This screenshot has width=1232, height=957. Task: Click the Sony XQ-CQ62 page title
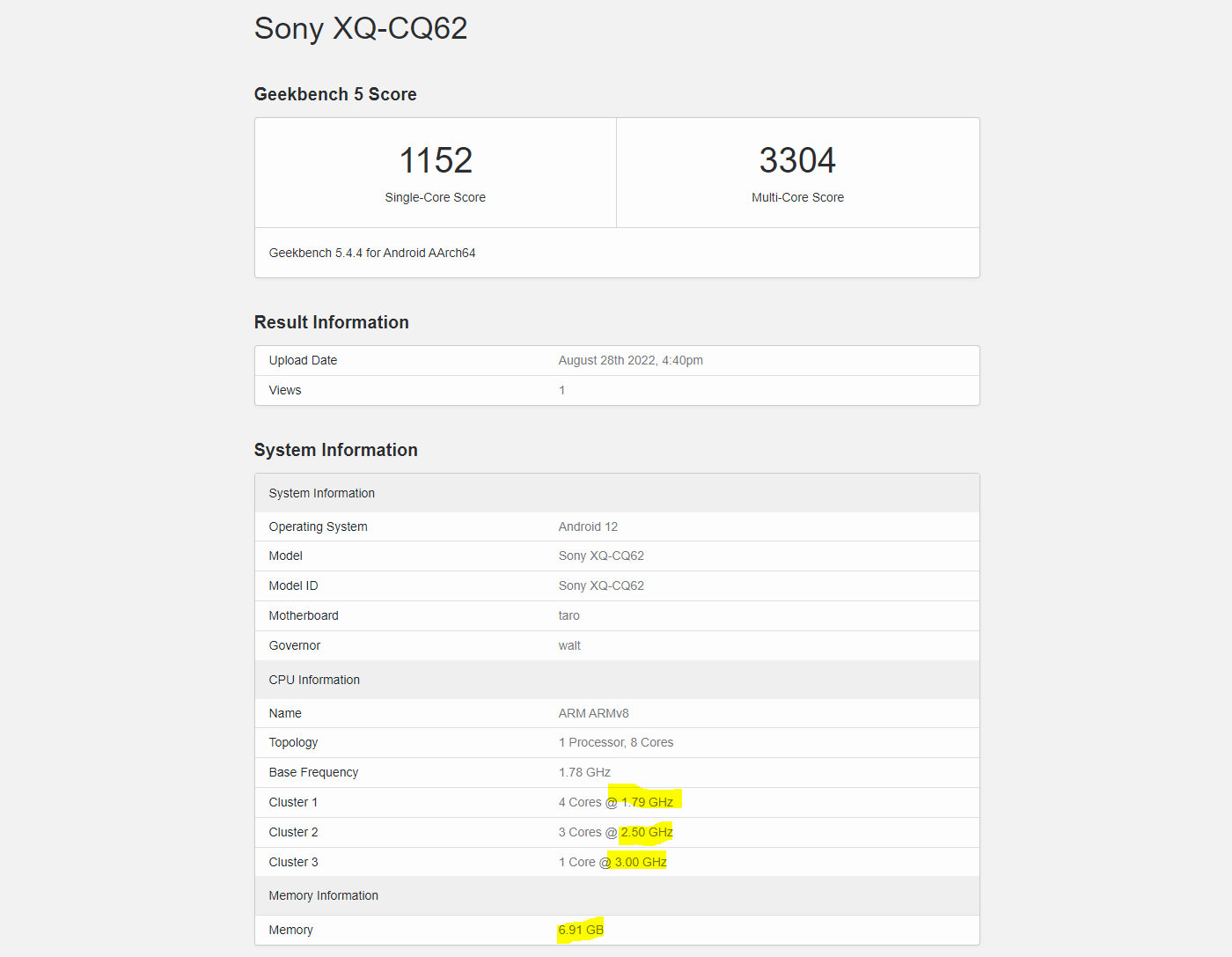[x=360, y=28]
